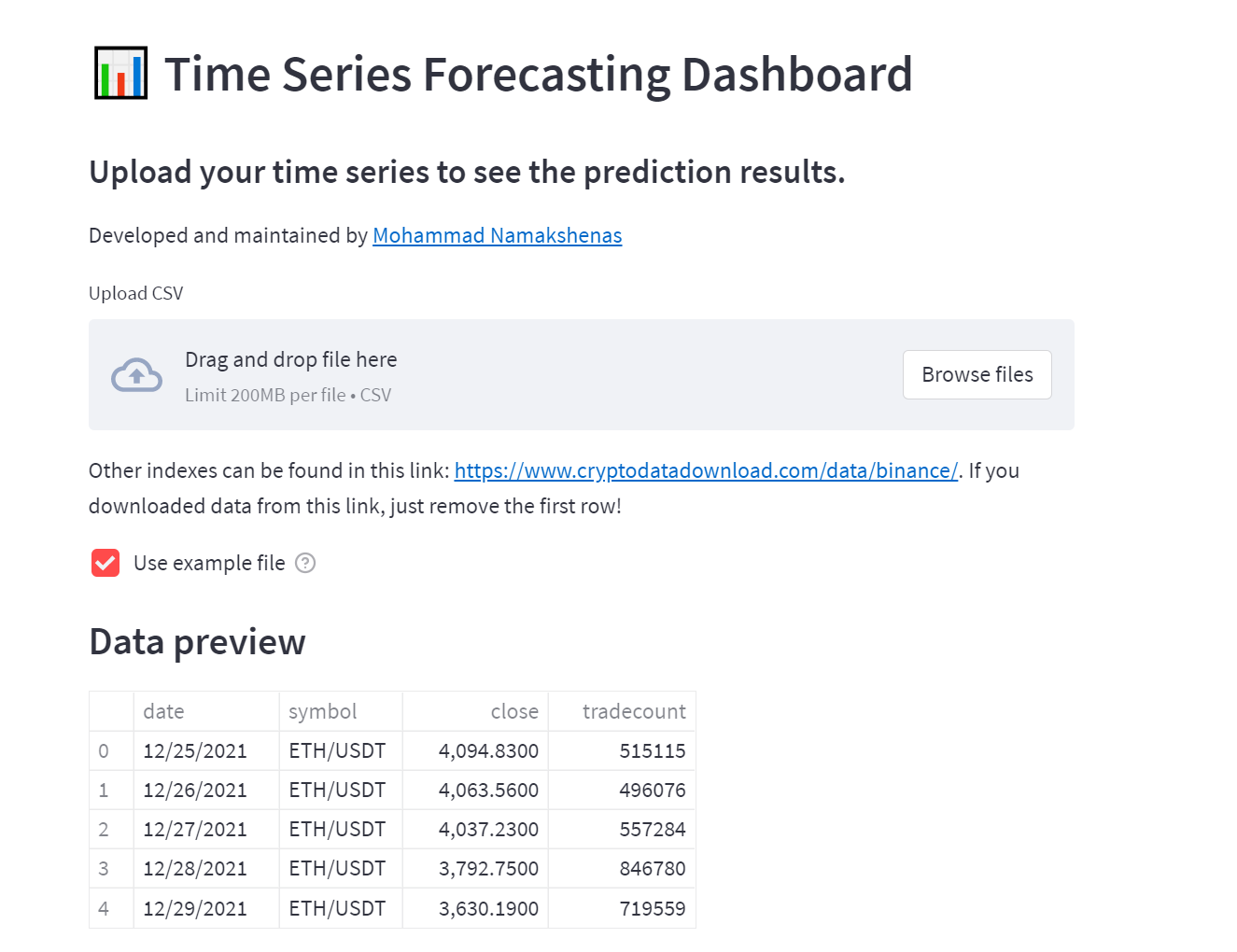Click the Browse files button

(x=977, y=374)
